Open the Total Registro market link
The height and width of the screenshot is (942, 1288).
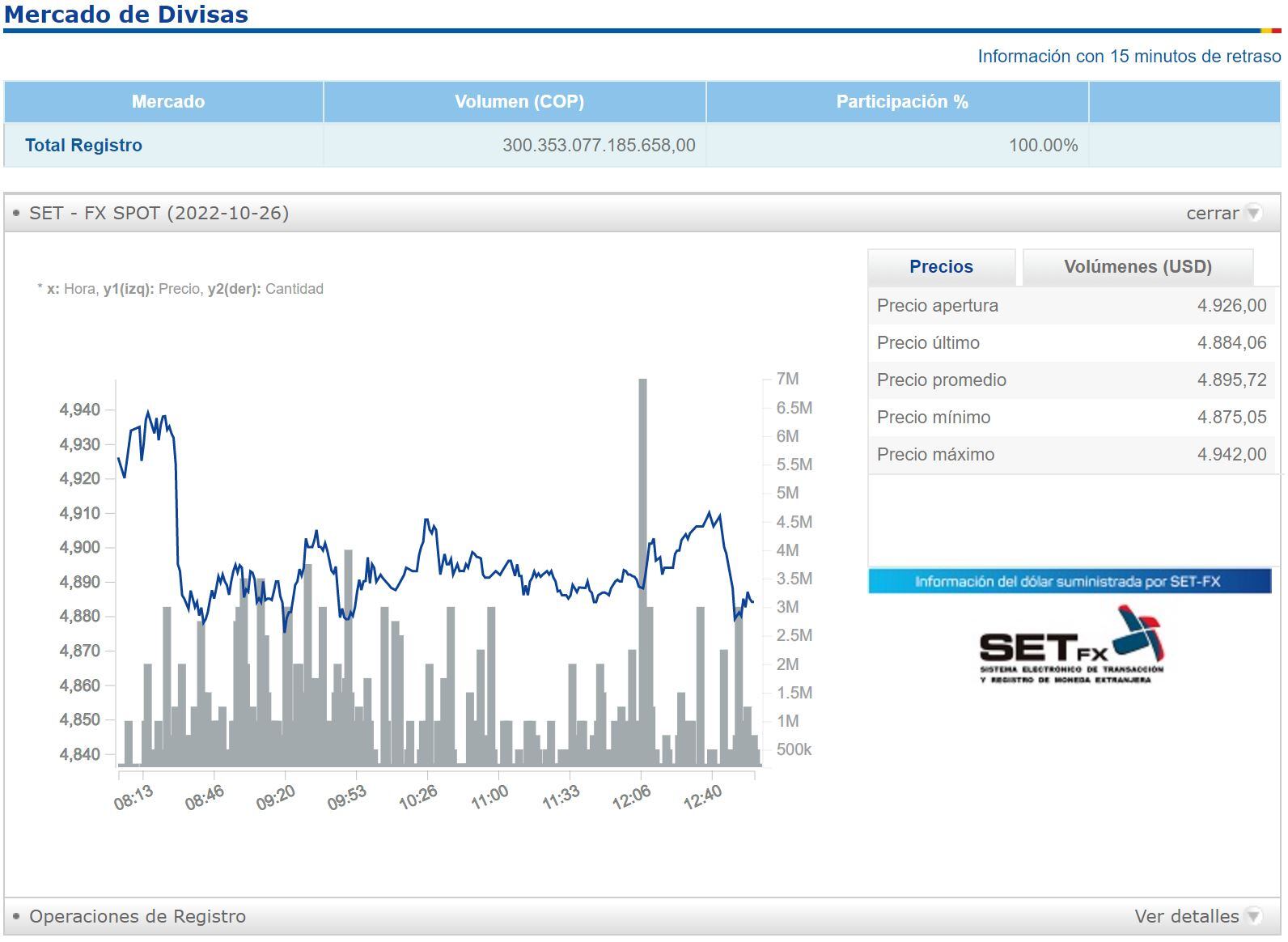click(x=83, y=146)
